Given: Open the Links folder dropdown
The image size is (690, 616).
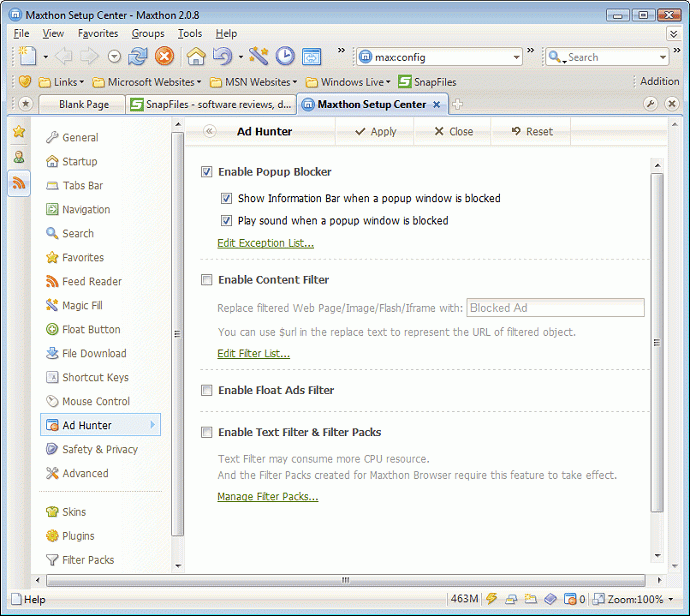Looking at the screenshot, I should click(x=61, y=82).
